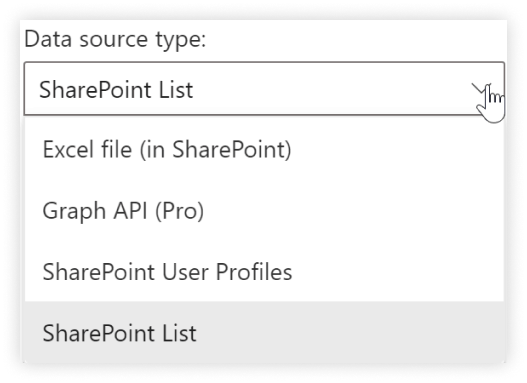Click Profiles text in third option
The image size is (527, 383).
[x=254, y=271]
